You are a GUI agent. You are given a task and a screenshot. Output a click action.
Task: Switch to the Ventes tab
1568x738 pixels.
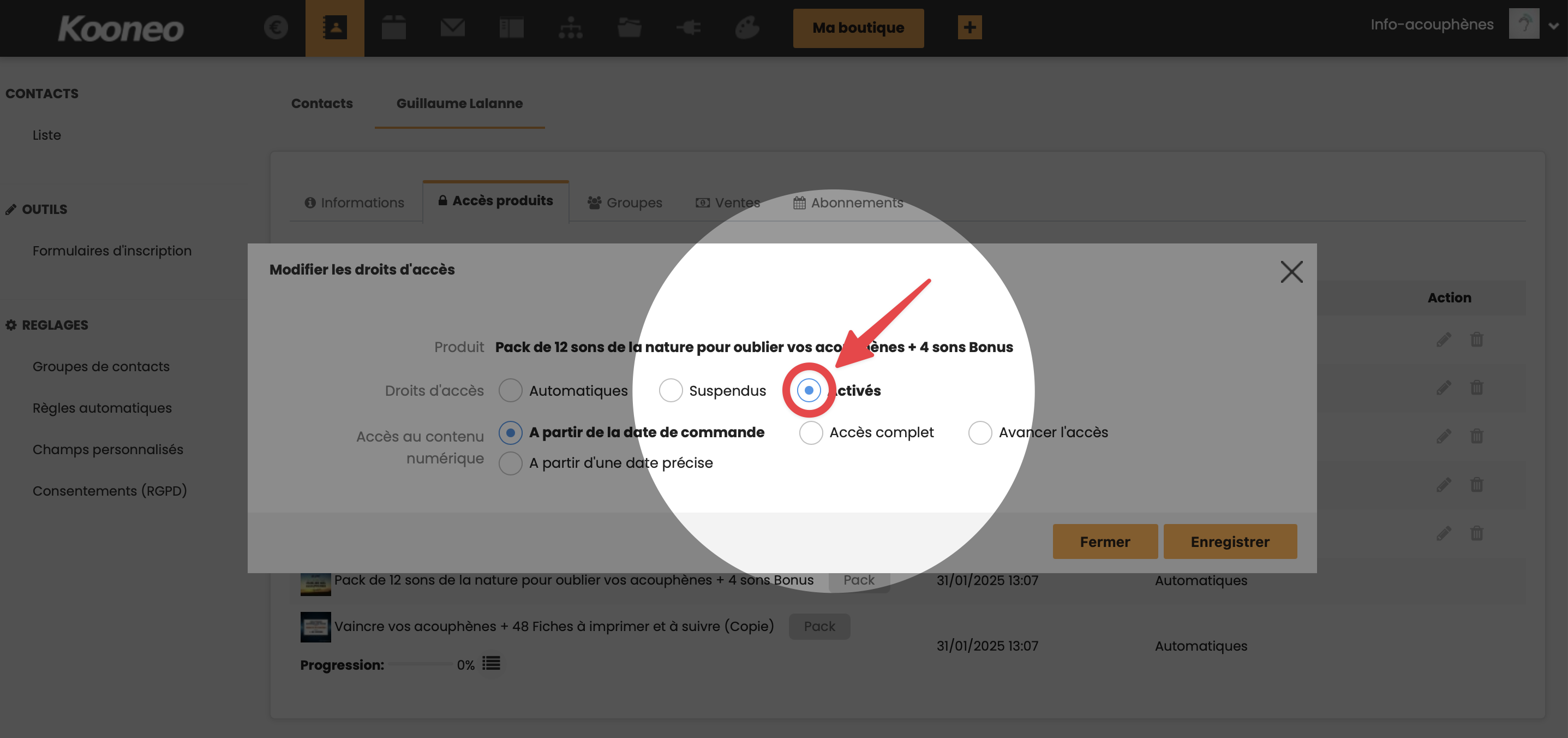point(728,203)
